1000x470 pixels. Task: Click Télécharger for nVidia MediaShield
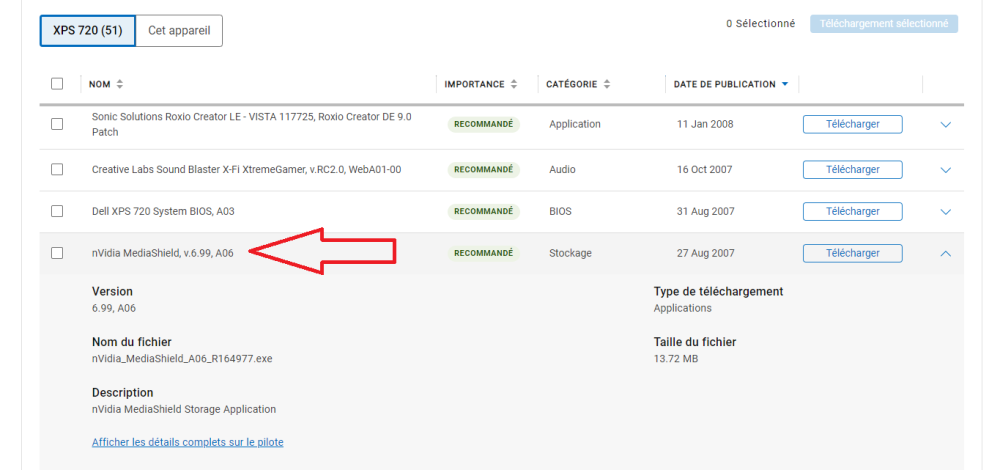[852, 253]
